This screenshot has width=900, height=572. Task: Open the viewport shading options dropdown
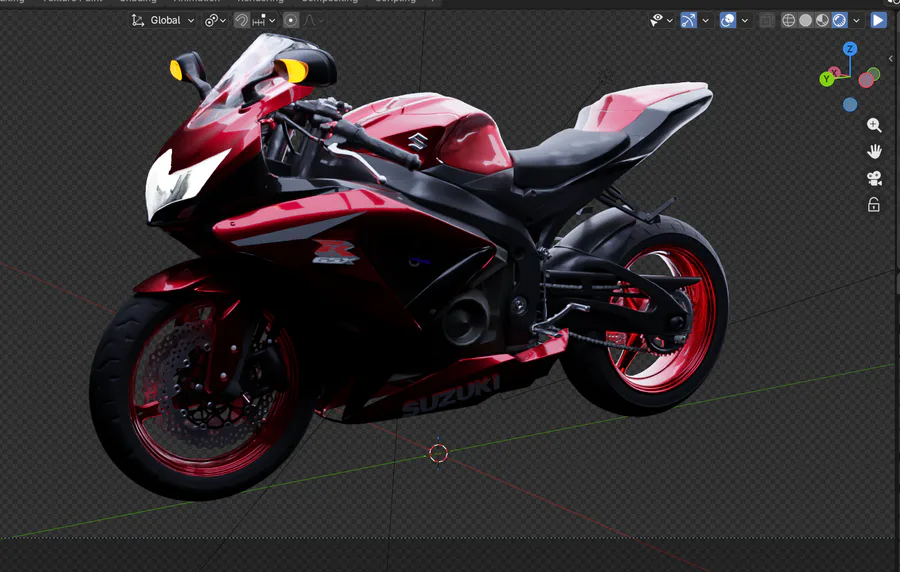856,21
